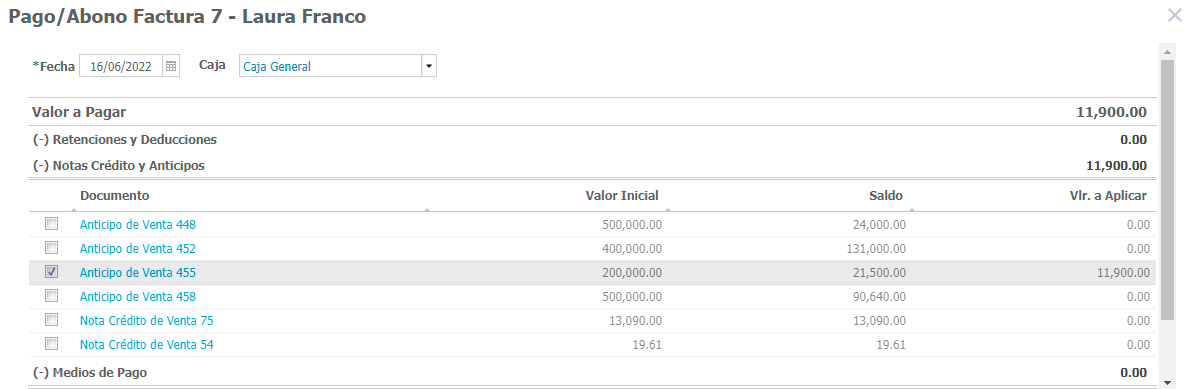This screenshot has width=1185, height=389.
Task: Open the Nota Crédito de Venta 54 link
Action: point(147,344)
